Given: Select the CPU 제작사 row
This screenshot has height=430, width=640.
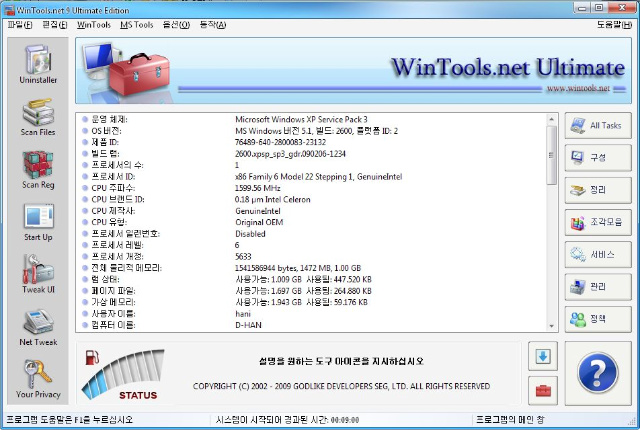Looking at the screenshot, I should point(313,211).
